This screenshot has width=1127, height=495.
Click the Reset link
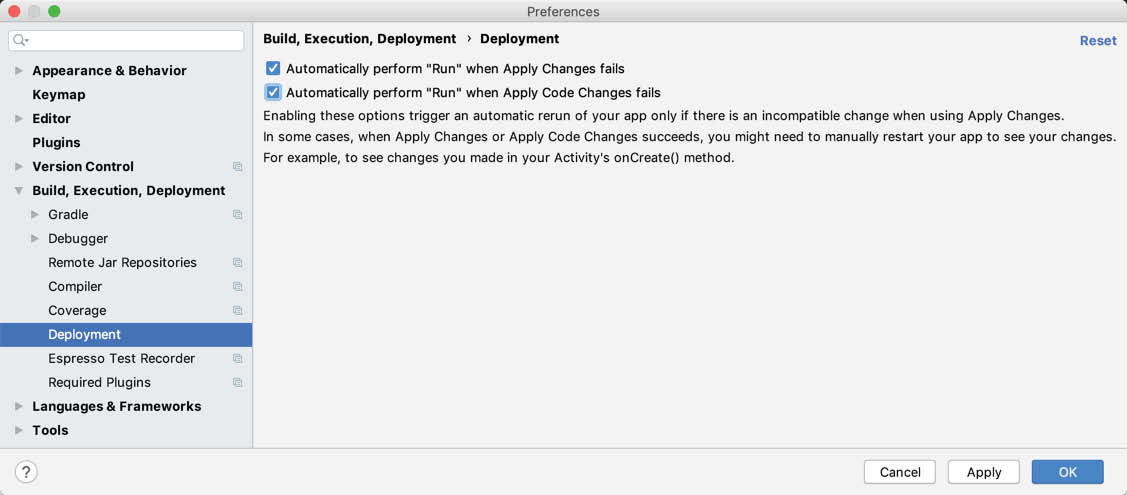coord(1097,41)
